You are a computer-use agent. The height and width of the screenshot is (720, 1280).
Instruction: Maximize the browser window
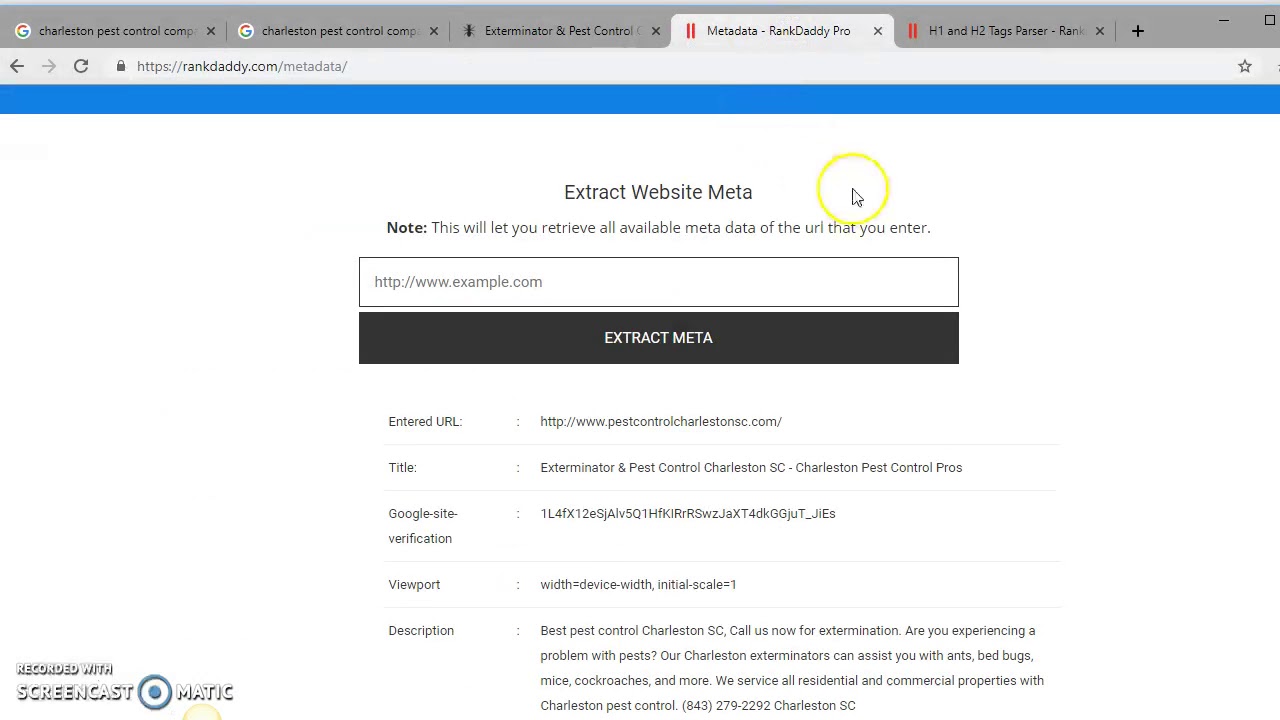[1270, 20]
